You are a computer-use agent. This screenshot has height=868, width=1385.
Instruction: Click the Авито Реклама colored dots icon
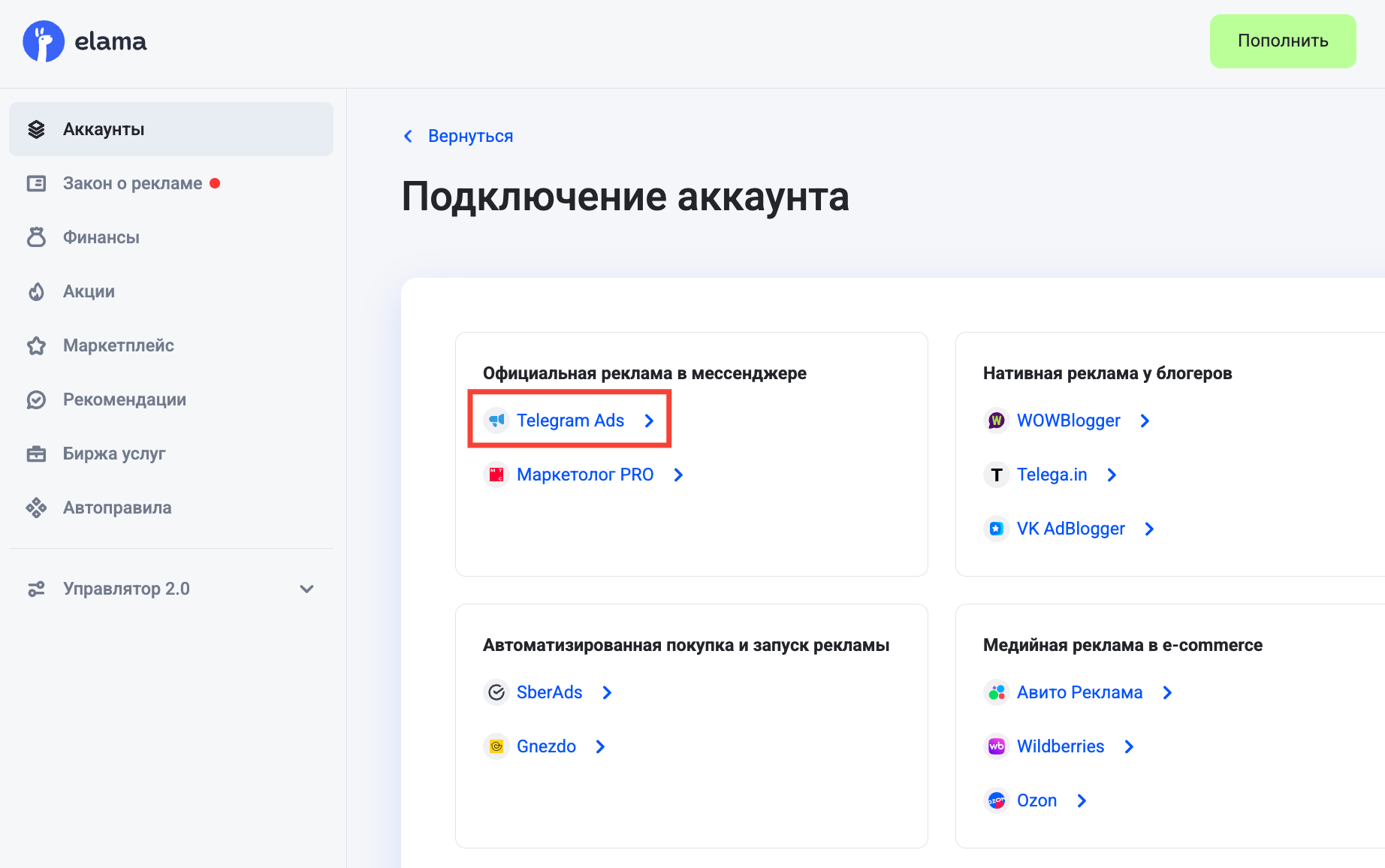coord(996,692)
